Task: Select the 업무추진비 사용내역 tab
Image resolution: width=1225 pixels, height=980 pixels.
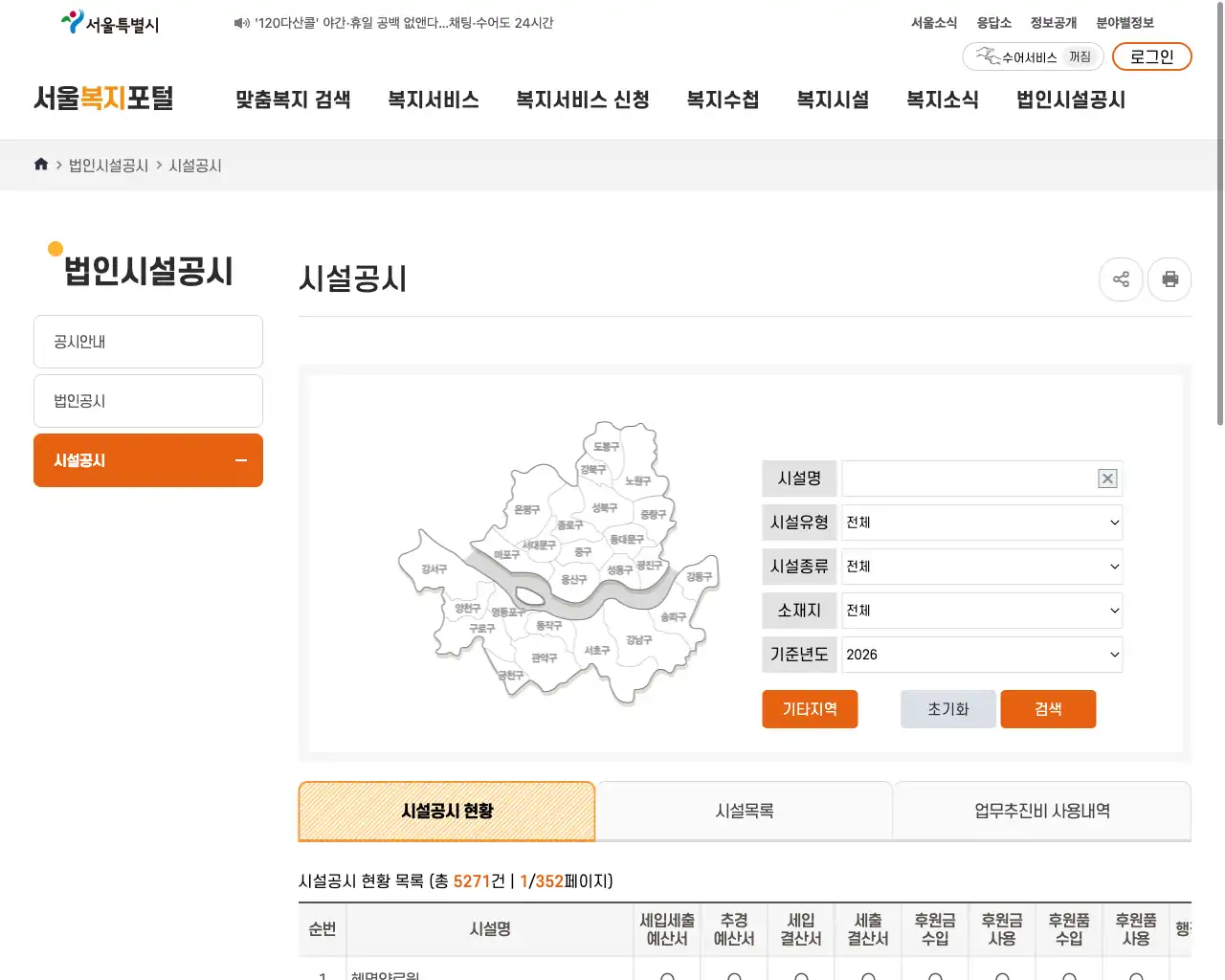Action: coord(1042,812)
